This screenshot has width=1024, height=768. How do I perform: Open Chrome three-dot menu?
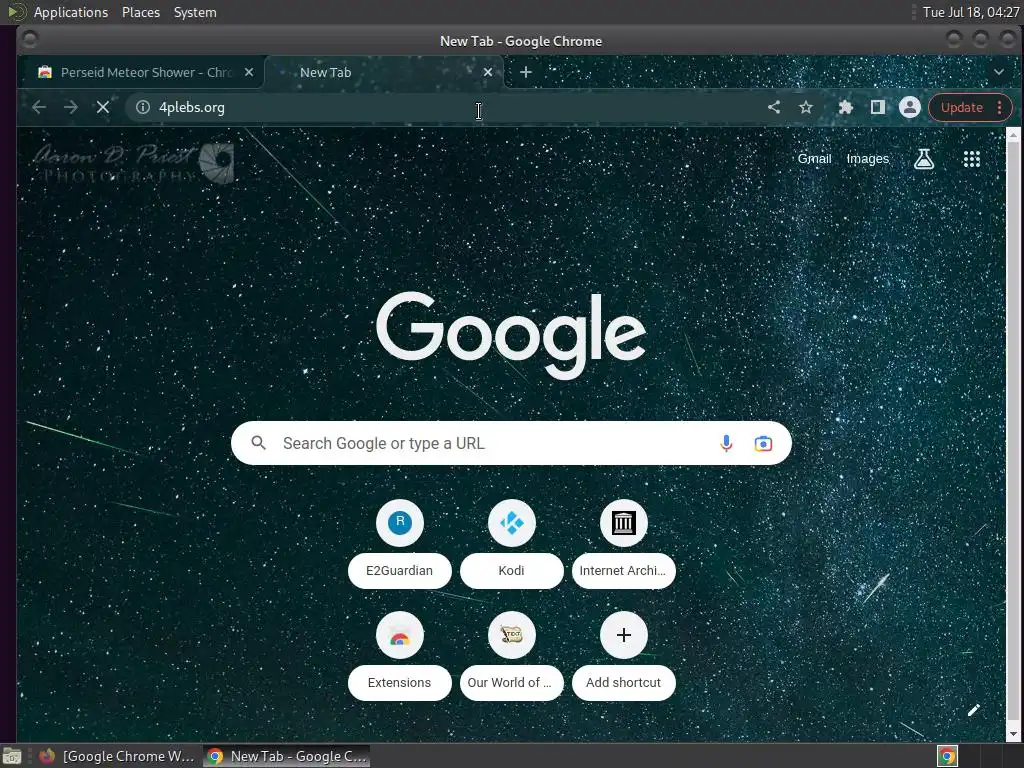pyautogui.click(x=999, y=107)
